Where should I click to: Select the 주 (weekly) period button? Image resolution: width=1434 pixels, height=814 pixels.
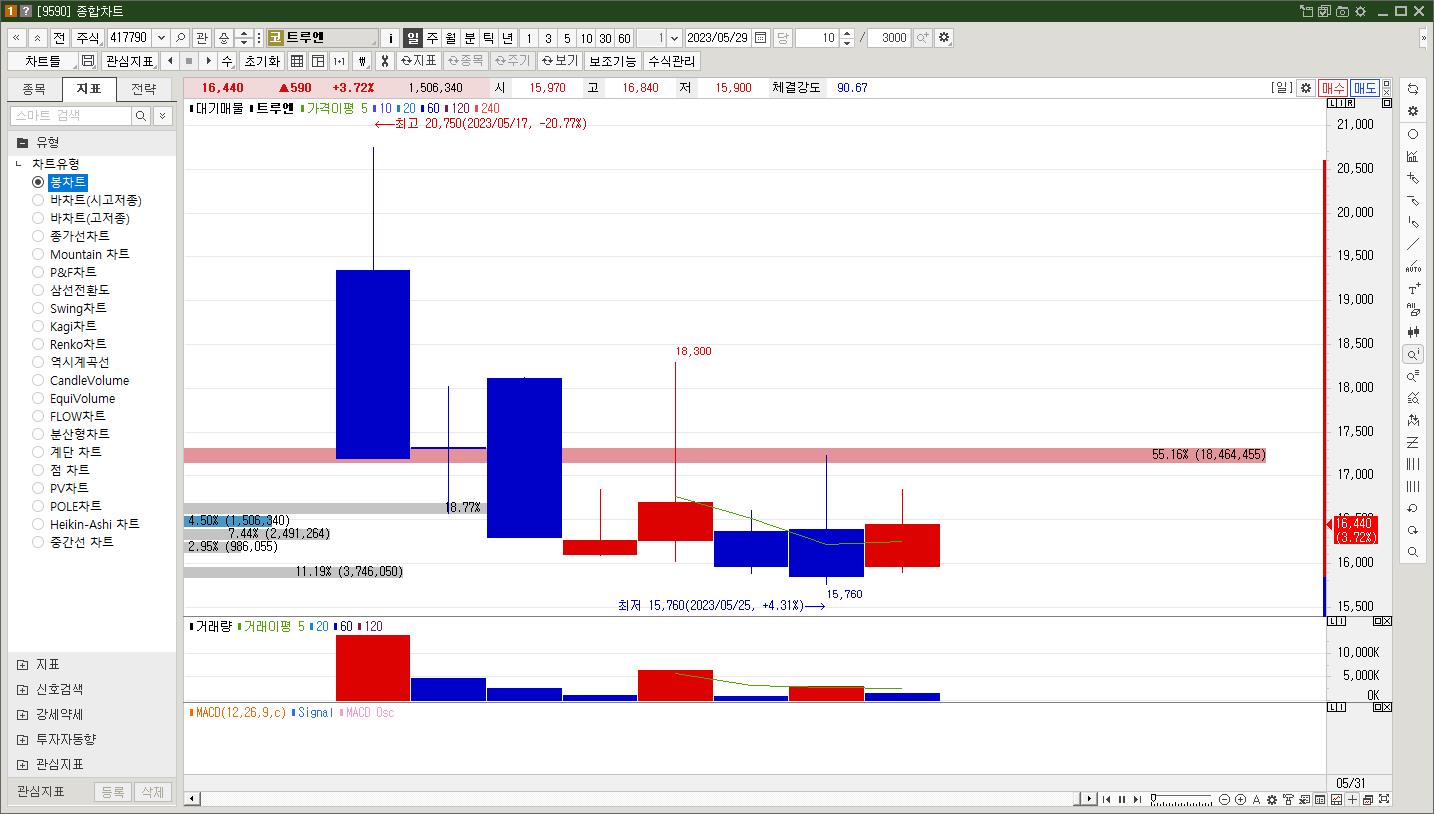tap(432, 38)
